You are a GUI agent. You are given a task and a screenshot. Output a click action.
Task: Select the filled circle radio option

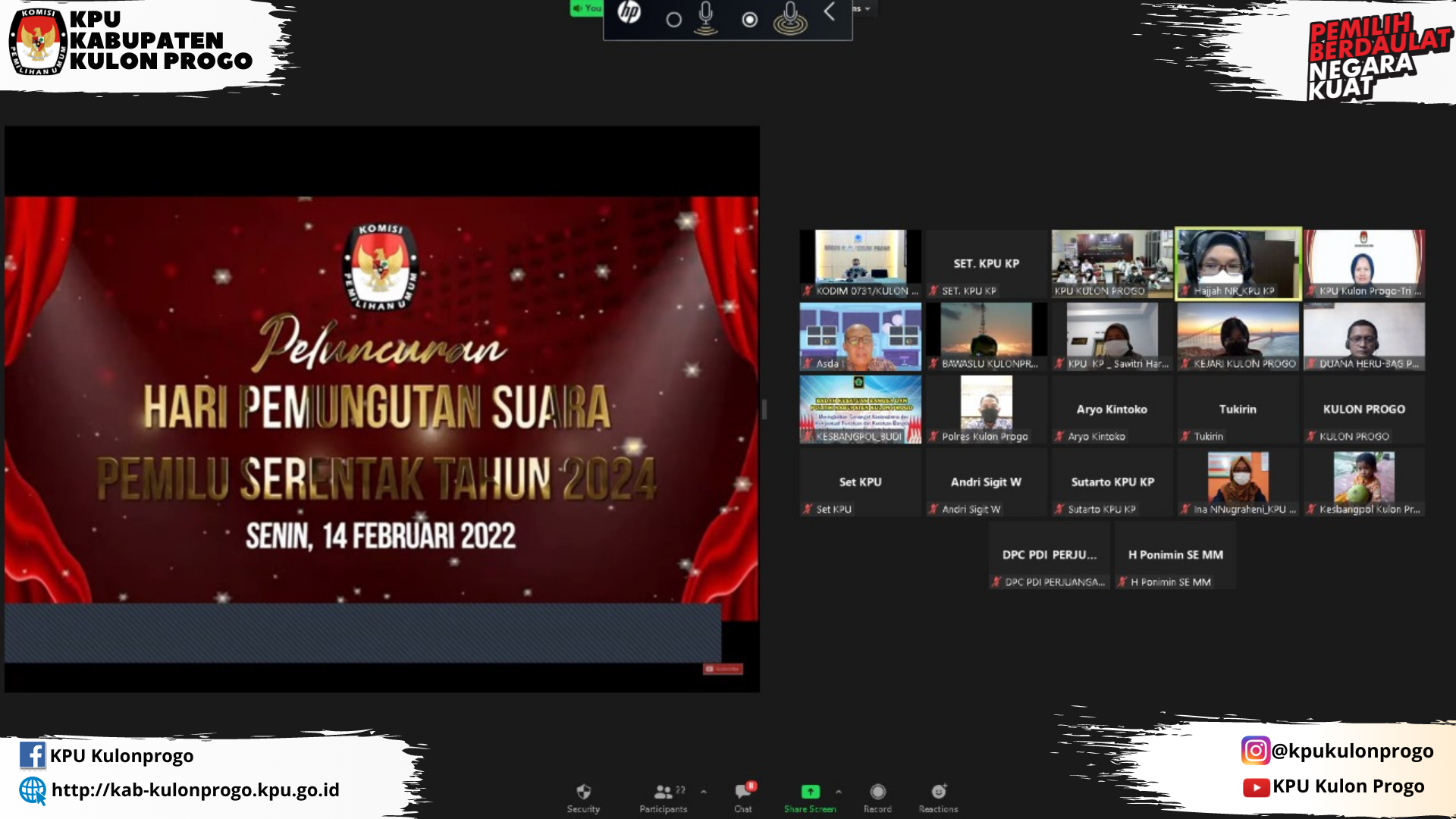(x=749, y=20)
